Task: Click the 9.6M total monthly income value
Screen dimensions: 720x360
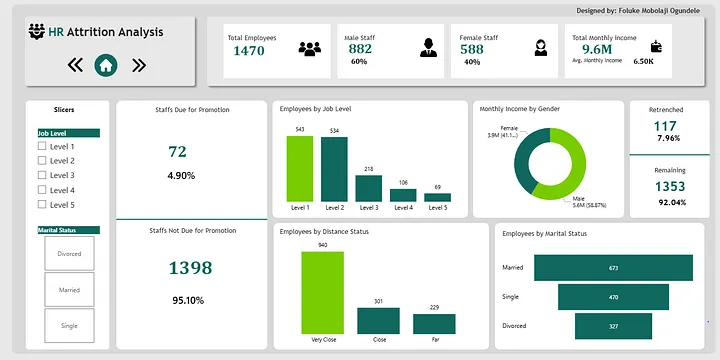Action: (597, 49)
